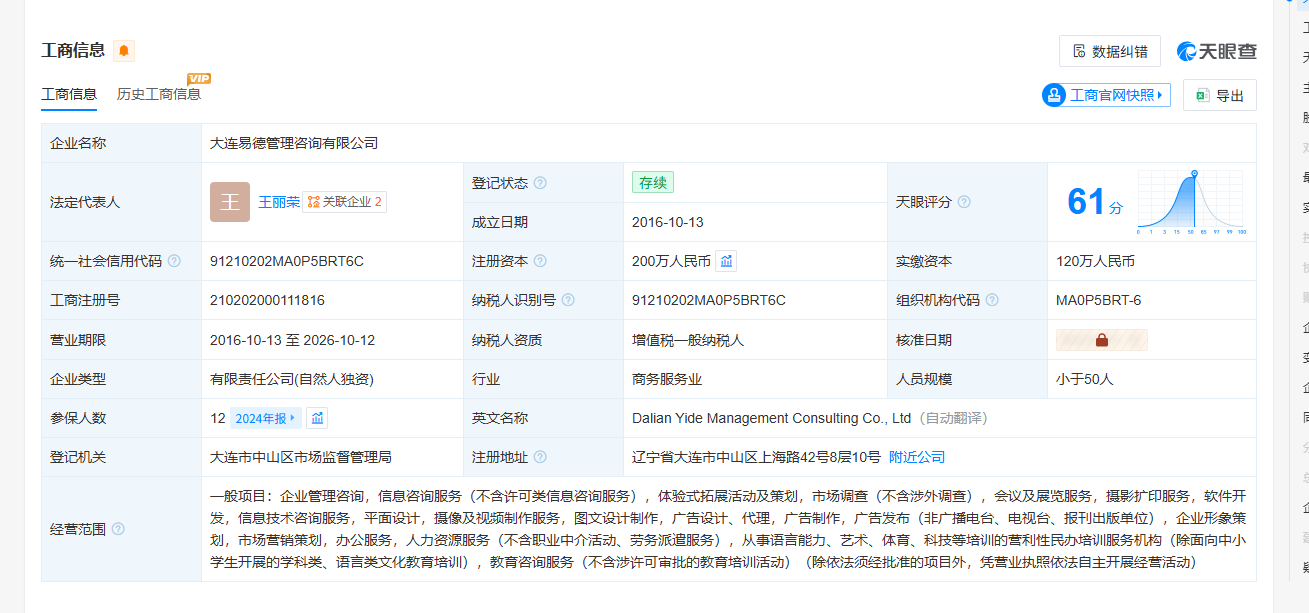Screen dimensions: 1309x613
Task: Open the 王丽荣 legal representative link
Action: click(x=279, y=202)
